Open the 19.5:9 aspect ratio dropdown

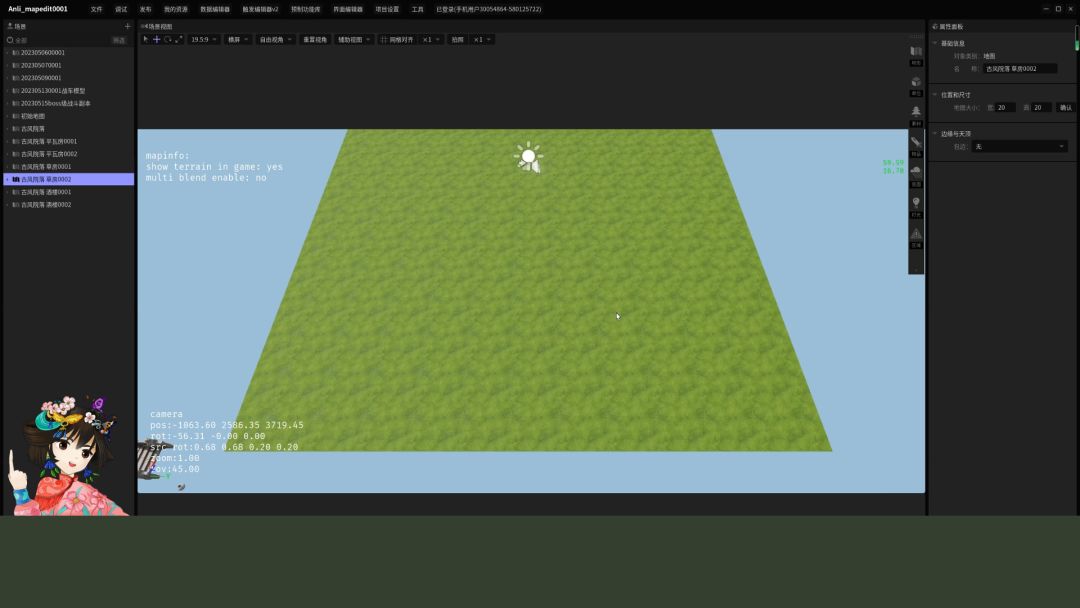point(203,40)
